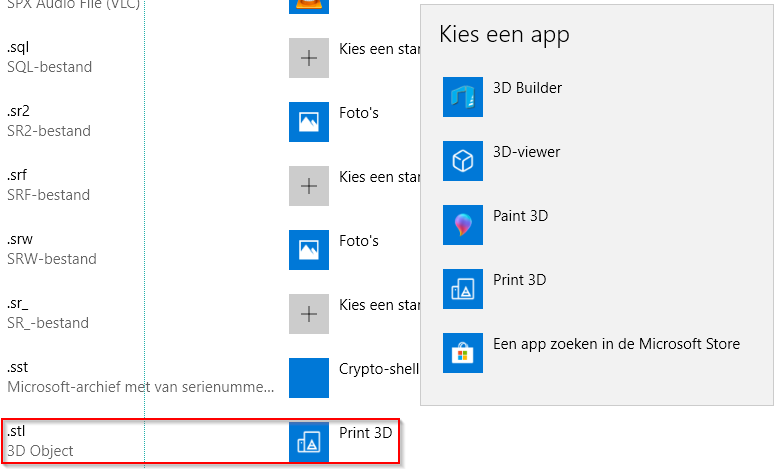Image resolution: width=782 pixels, height=469 pixels.
Task: Choose 3D Builder app icon
Action: 462,97
